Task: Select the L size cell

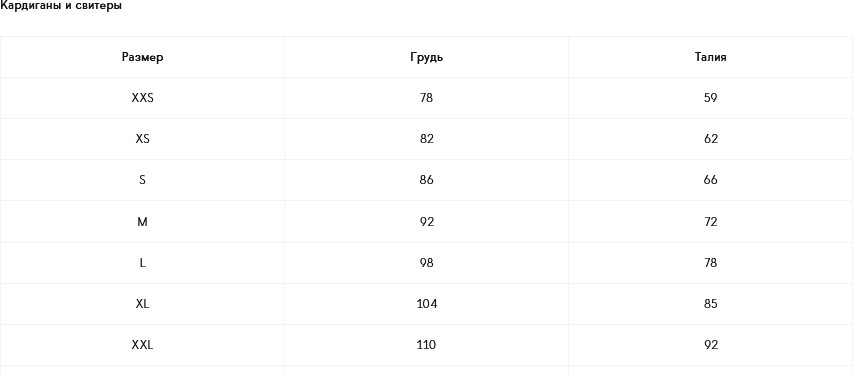Action: click(143, 262)
